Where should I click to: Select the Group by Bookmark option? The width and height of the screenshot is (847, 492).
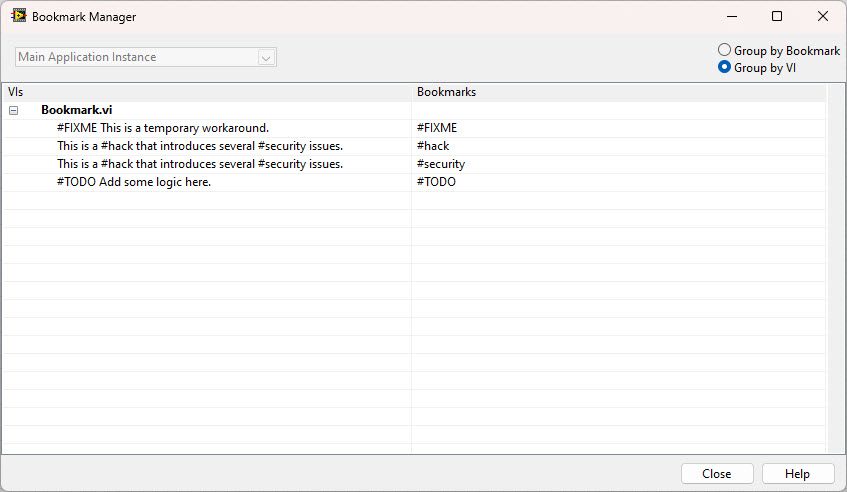coord(725,50)
